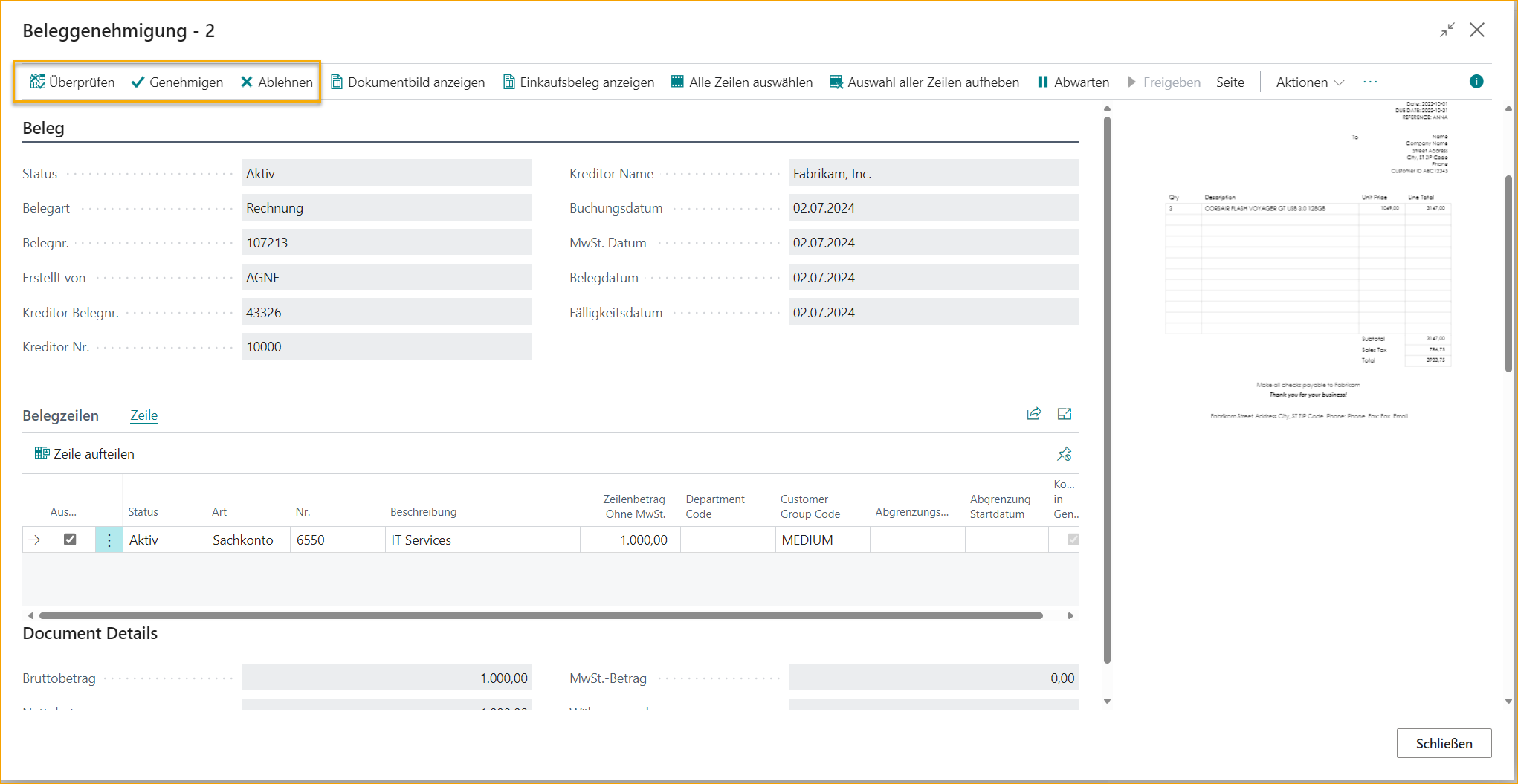Switch to the Zeile tab
The image size is (1518, 784).
tap(143, 415)
